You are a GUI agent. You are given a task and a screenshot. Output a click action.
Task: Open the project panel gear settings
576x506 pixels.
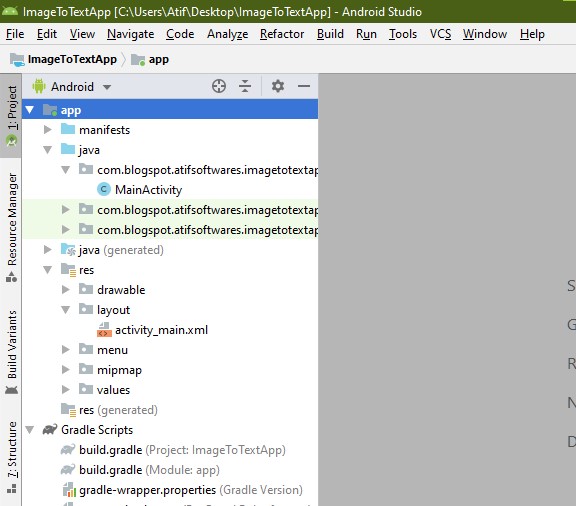click(278, 86)
